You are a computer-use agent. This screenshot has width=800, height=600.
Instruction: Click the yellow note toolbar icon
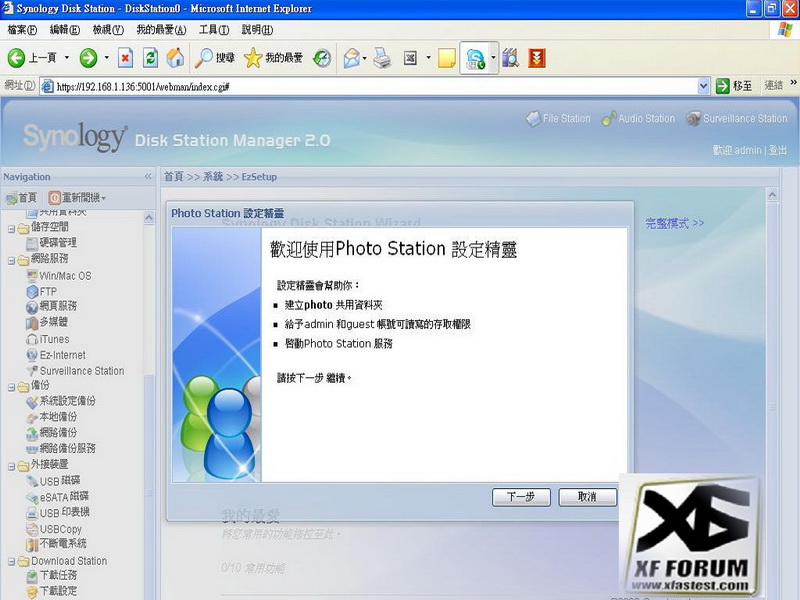[447, 58]
